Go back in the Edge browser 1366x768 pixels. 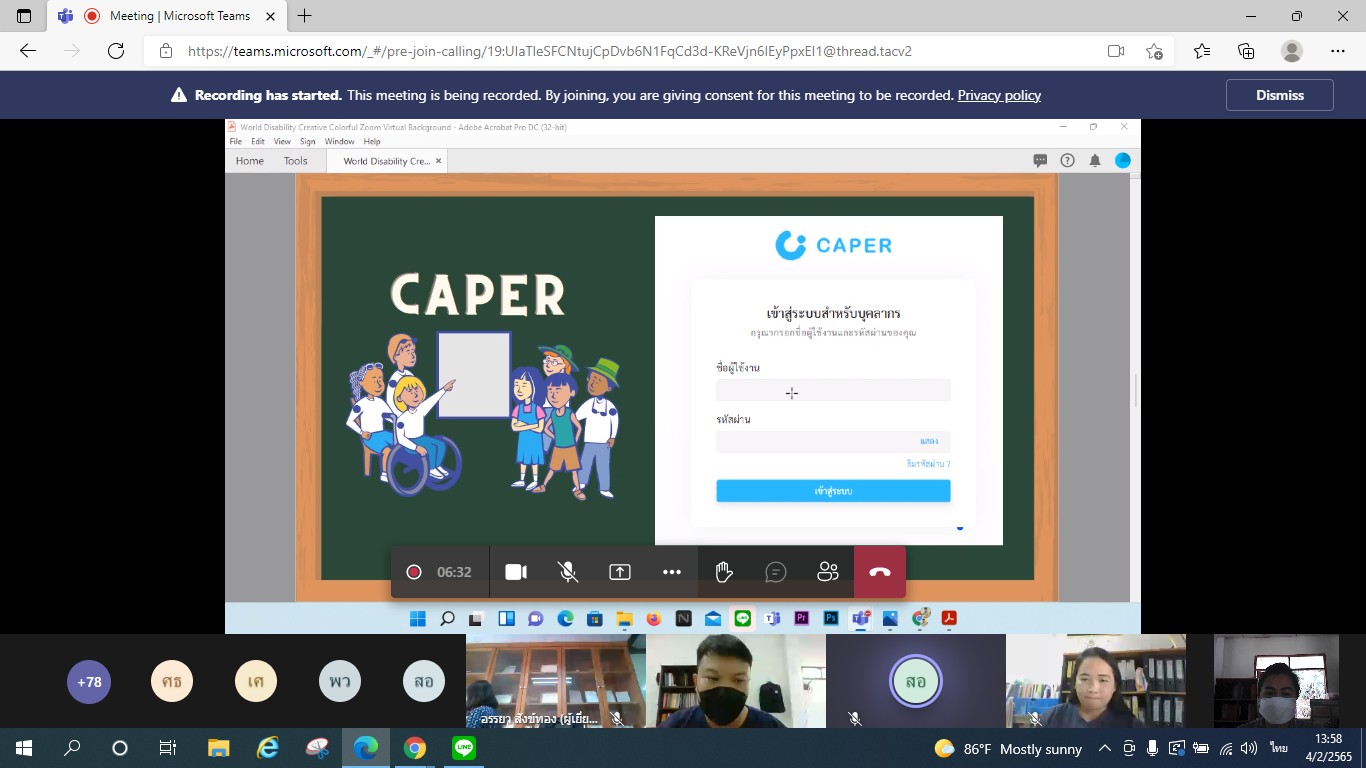[x=28, y=51]
